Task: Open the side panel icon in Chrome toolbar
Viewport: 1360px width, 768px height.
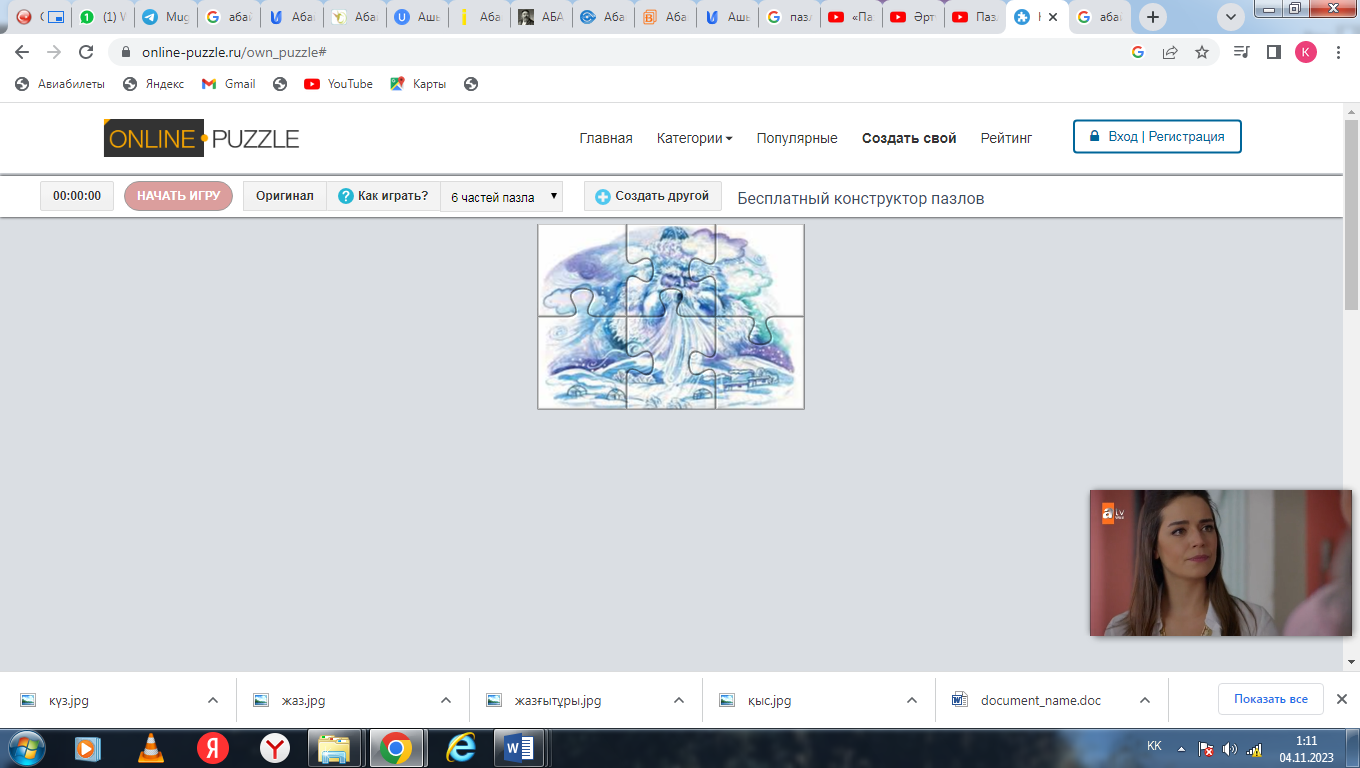Action: [x=1274, y=52]
